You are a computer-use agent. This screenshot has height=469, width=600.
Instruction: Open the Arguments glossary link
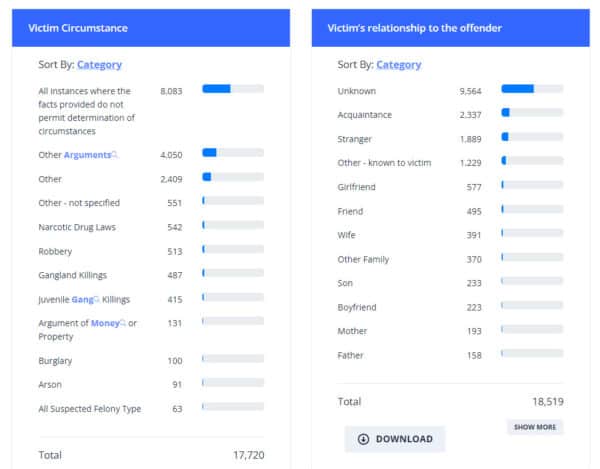[x=87, y=155]
